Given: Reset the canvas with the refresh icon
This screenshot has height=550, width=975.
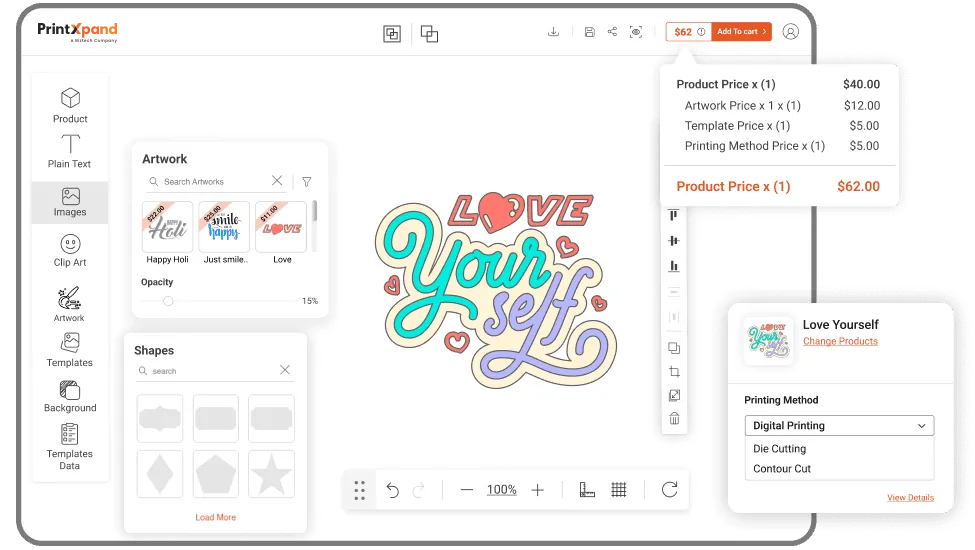Looking at the screenshot, I should pyautogui.click(x=670, y=490).
